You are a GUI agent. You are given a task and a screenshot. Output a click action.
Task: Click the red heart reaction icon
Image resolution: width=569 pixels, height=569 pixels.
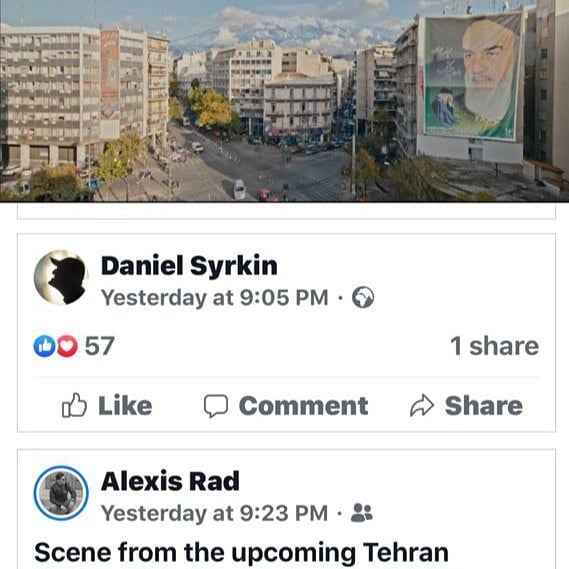click(67, 346)
